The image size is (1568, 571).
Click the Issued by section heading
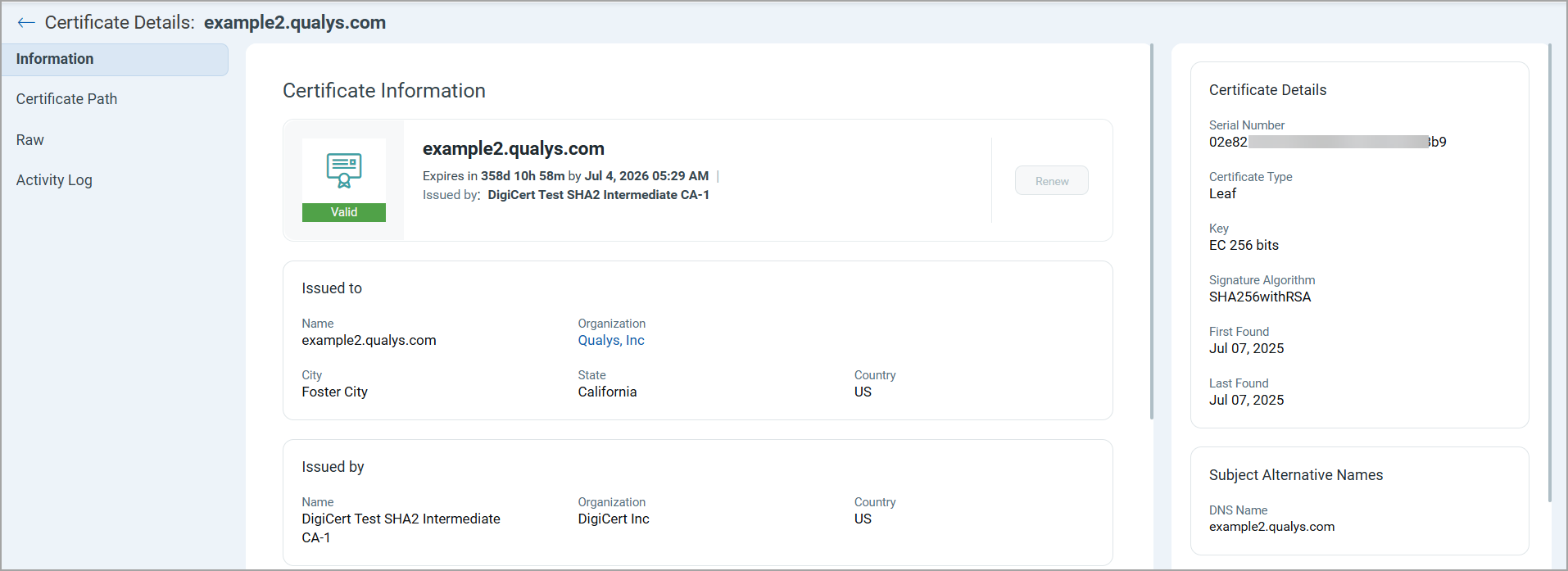[333, 467]
